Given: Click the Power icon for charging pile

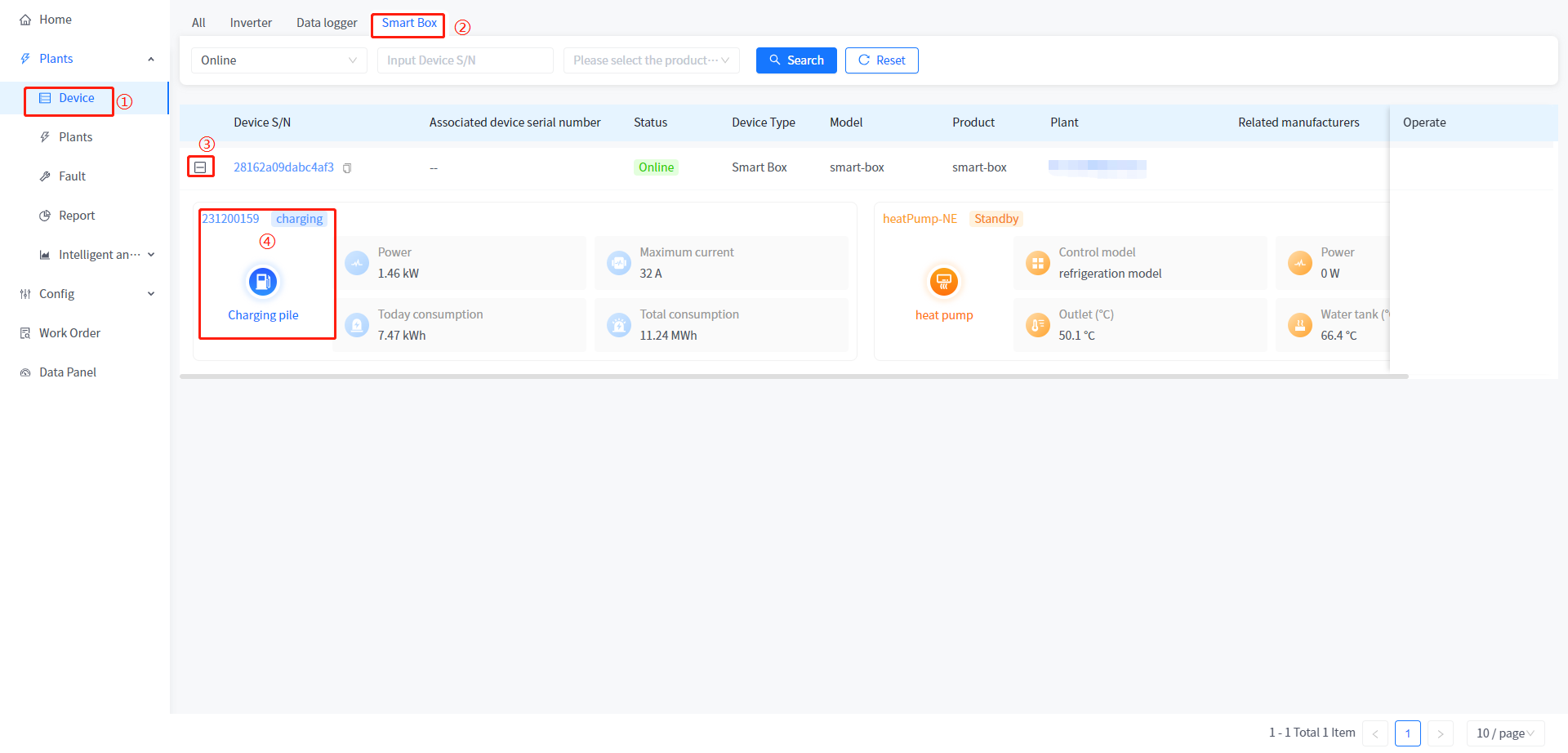Looking at the screenshot, I should click(357, 263).
